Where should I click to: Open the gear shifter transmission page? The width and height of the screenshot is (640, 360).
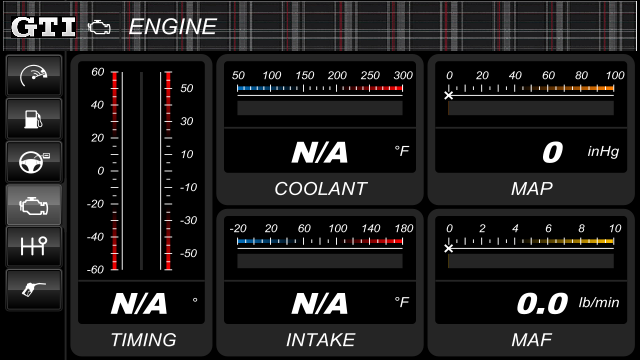pyautogui.click(x=34, y=247)
